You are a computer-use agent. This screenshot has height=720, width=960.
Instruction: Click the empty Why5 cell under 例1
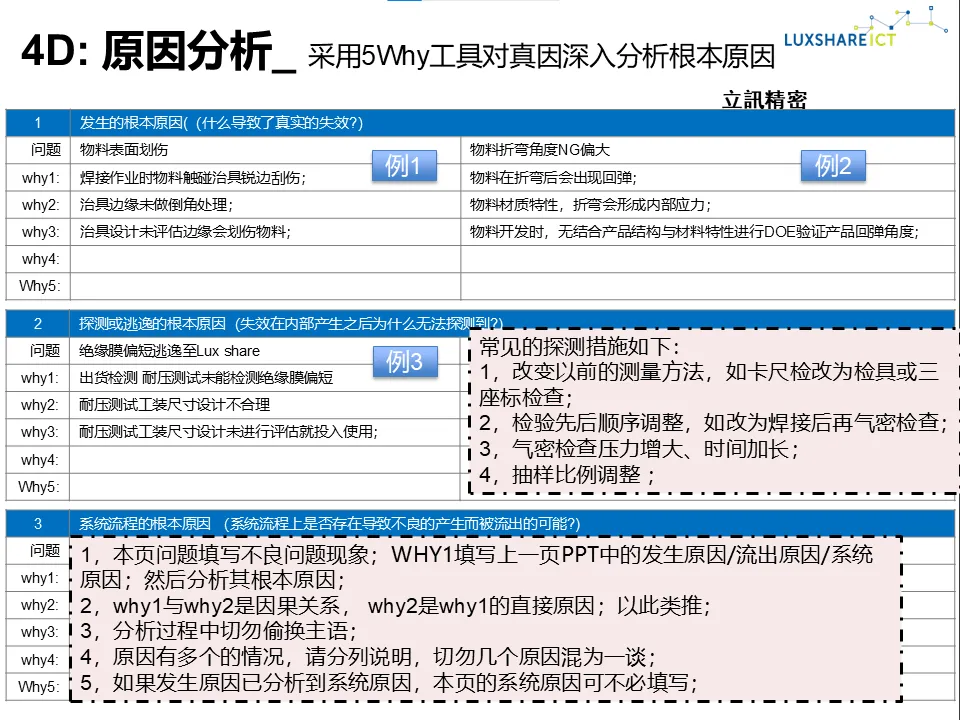(266, 286)
